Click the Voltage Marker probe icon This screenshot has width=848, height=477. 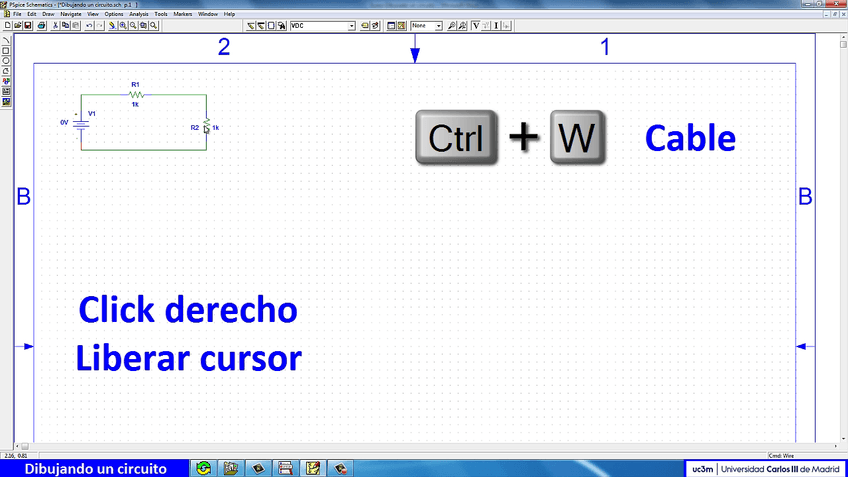(452, 25)
